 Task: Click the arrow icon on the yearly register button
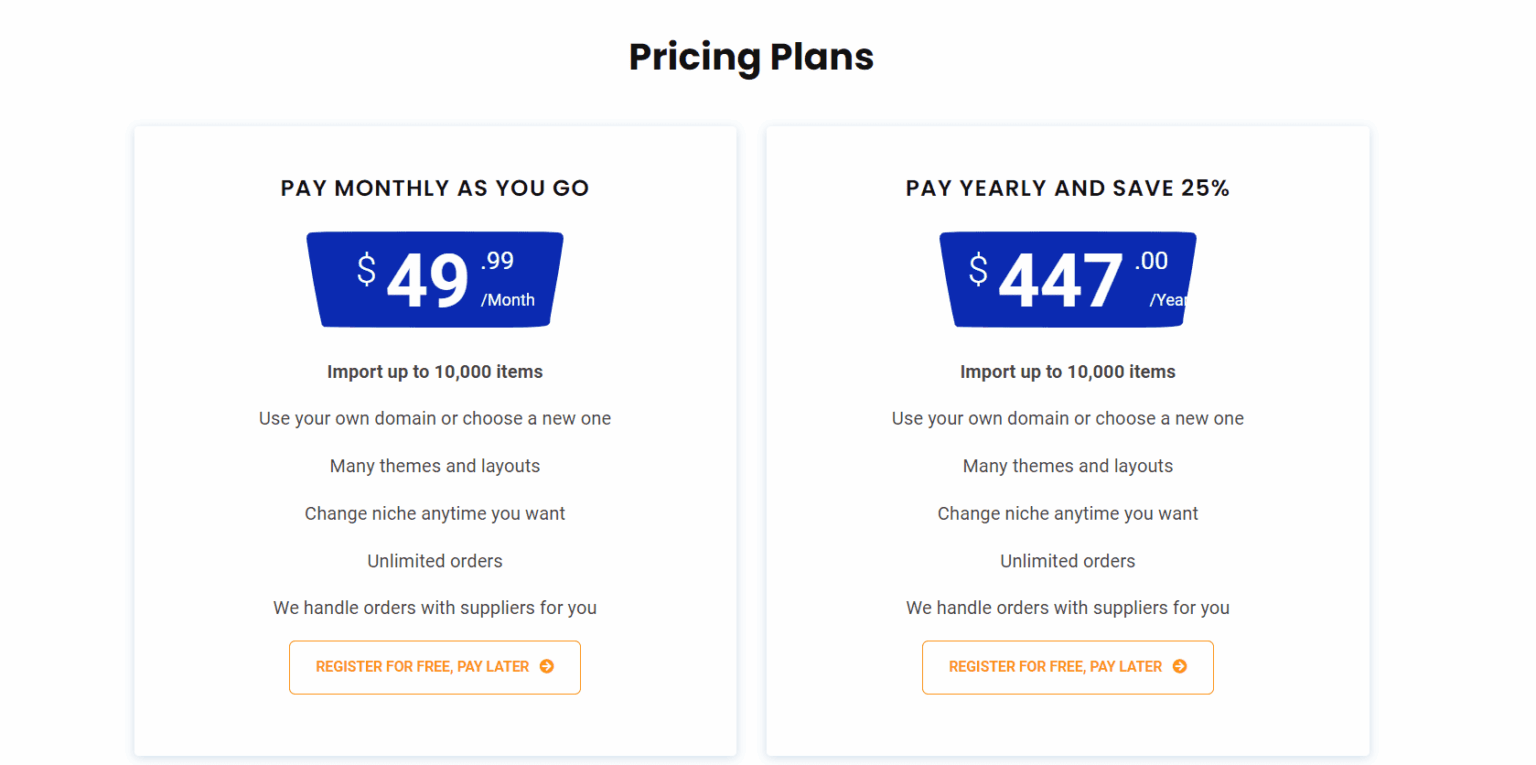[1181, 666]
